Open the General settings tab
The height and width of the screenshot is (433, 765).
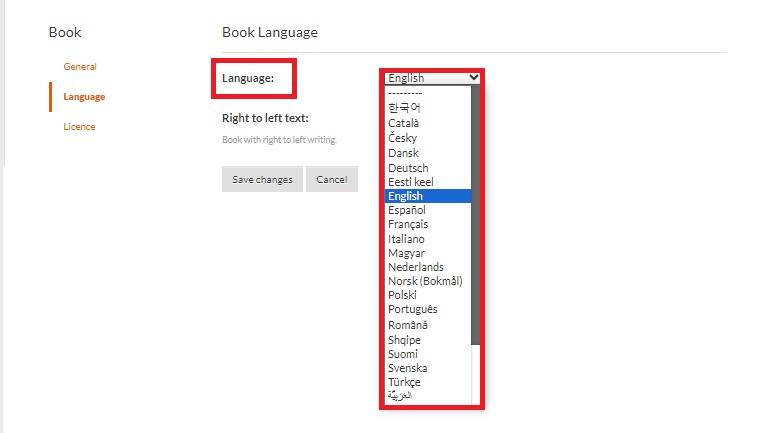click(x=80, y=67)
